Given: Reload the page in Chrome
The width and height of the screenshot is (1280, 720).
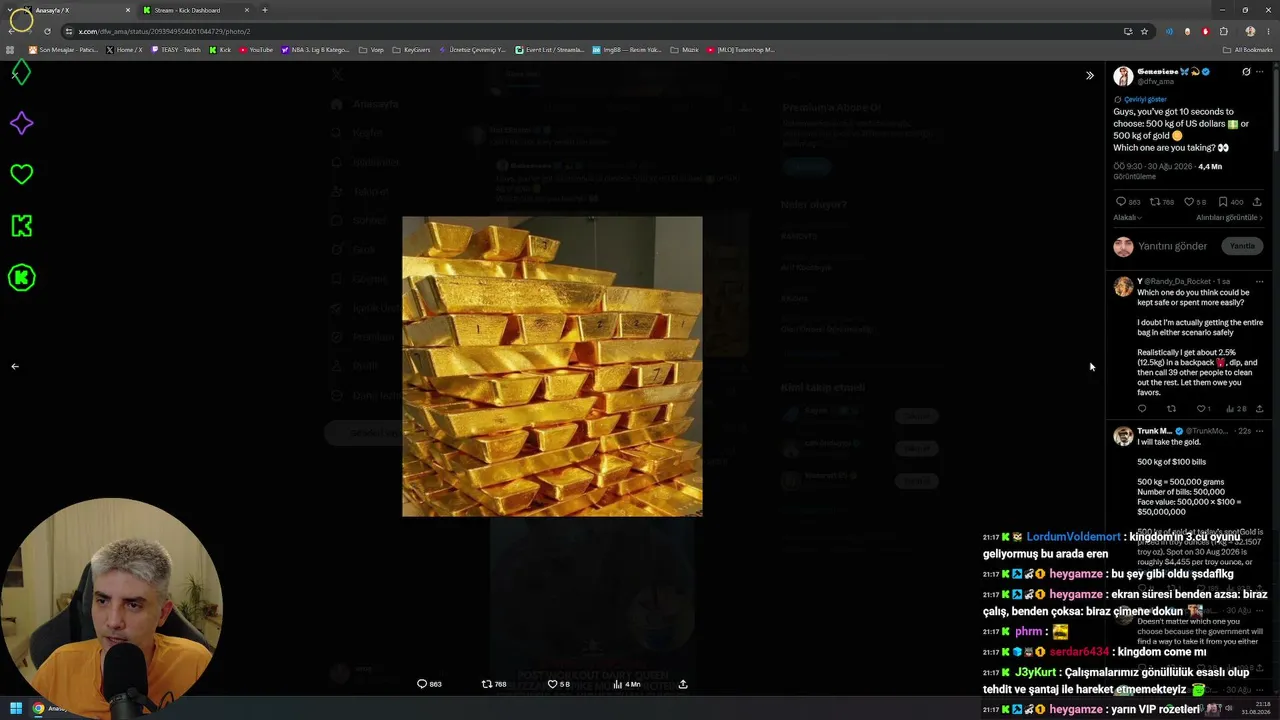Looking at the screenshot, I should (47, 31).
